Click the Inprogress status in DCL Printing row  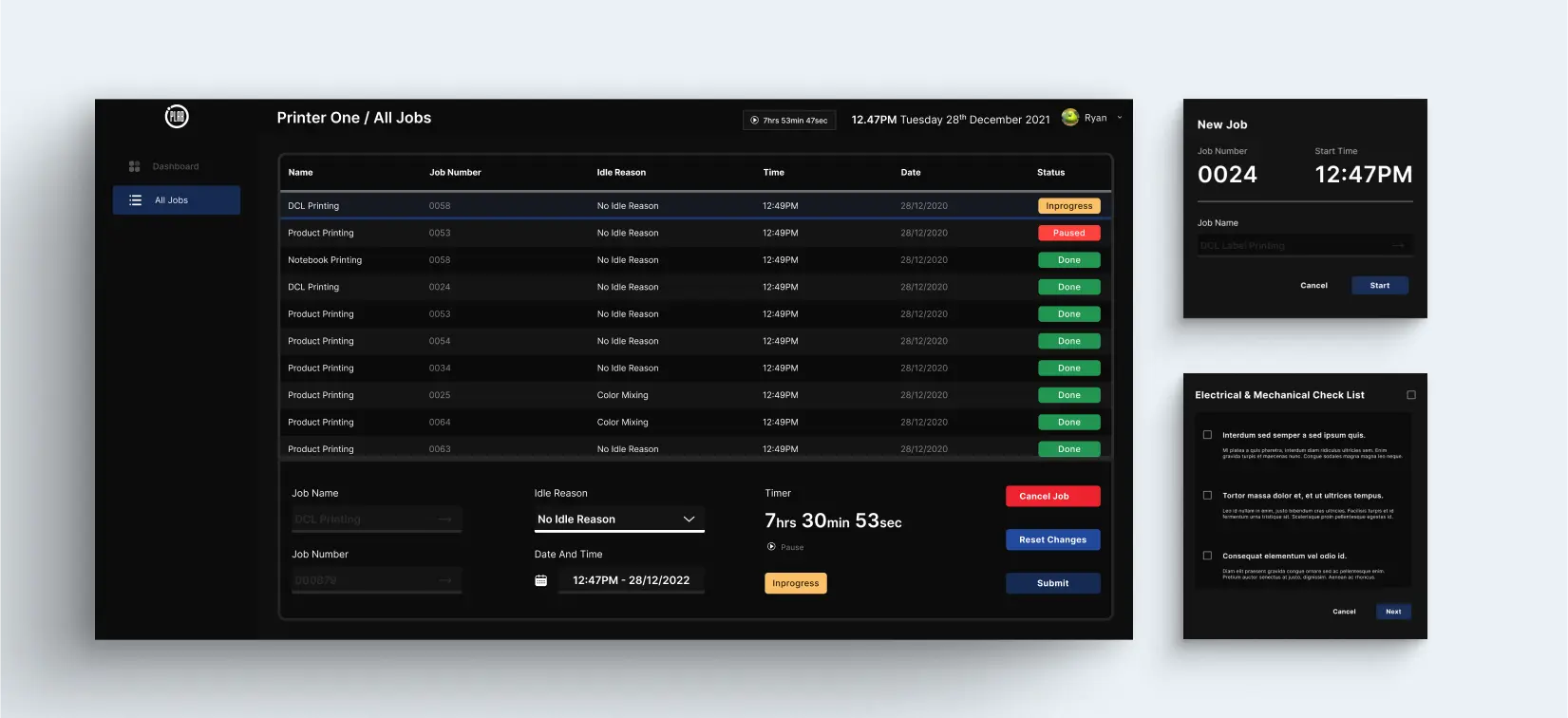(x=1069, y=206)
